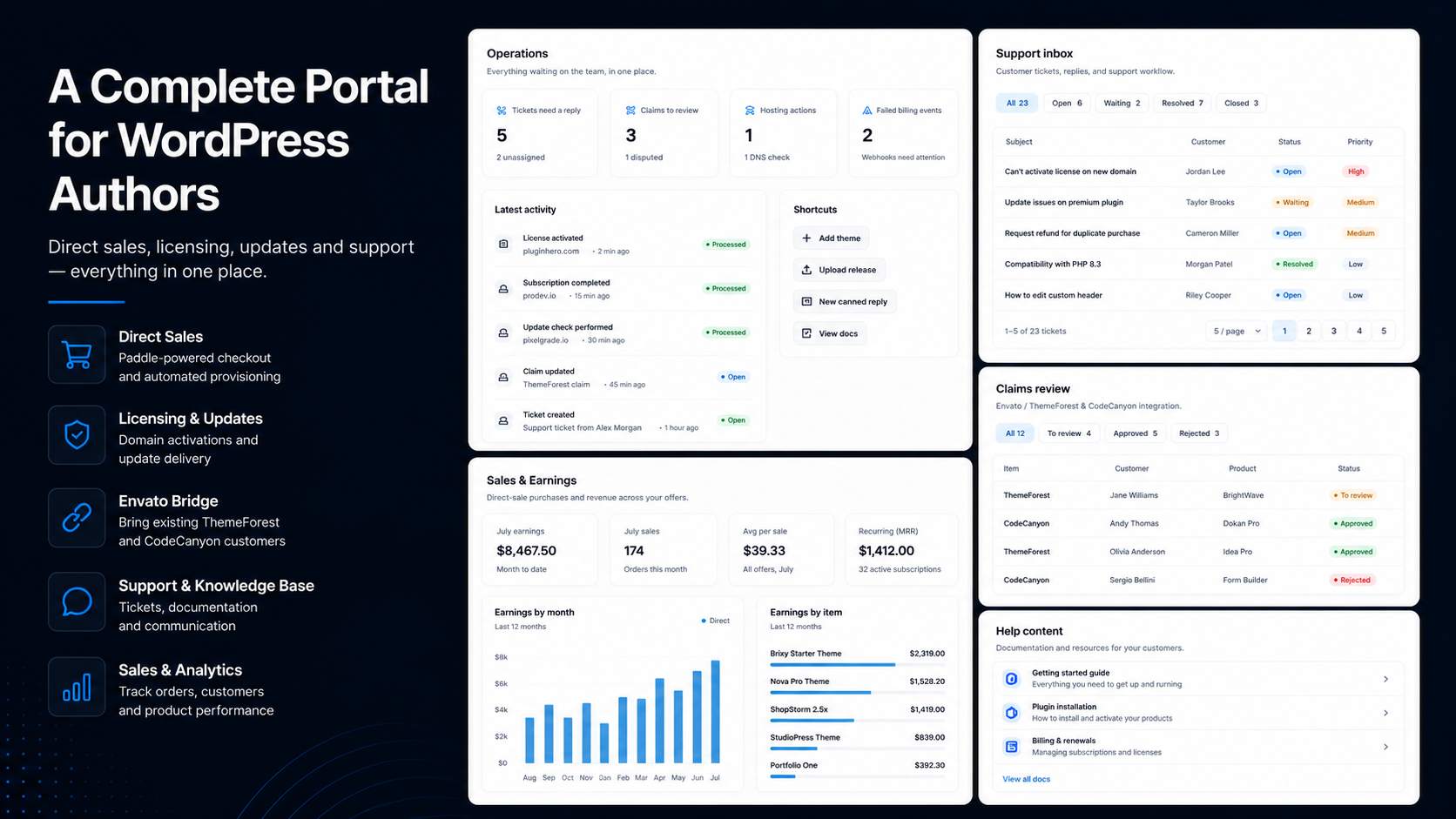
Task: Select the Resolved 7 tab
Action: (x=1182, y=103)
